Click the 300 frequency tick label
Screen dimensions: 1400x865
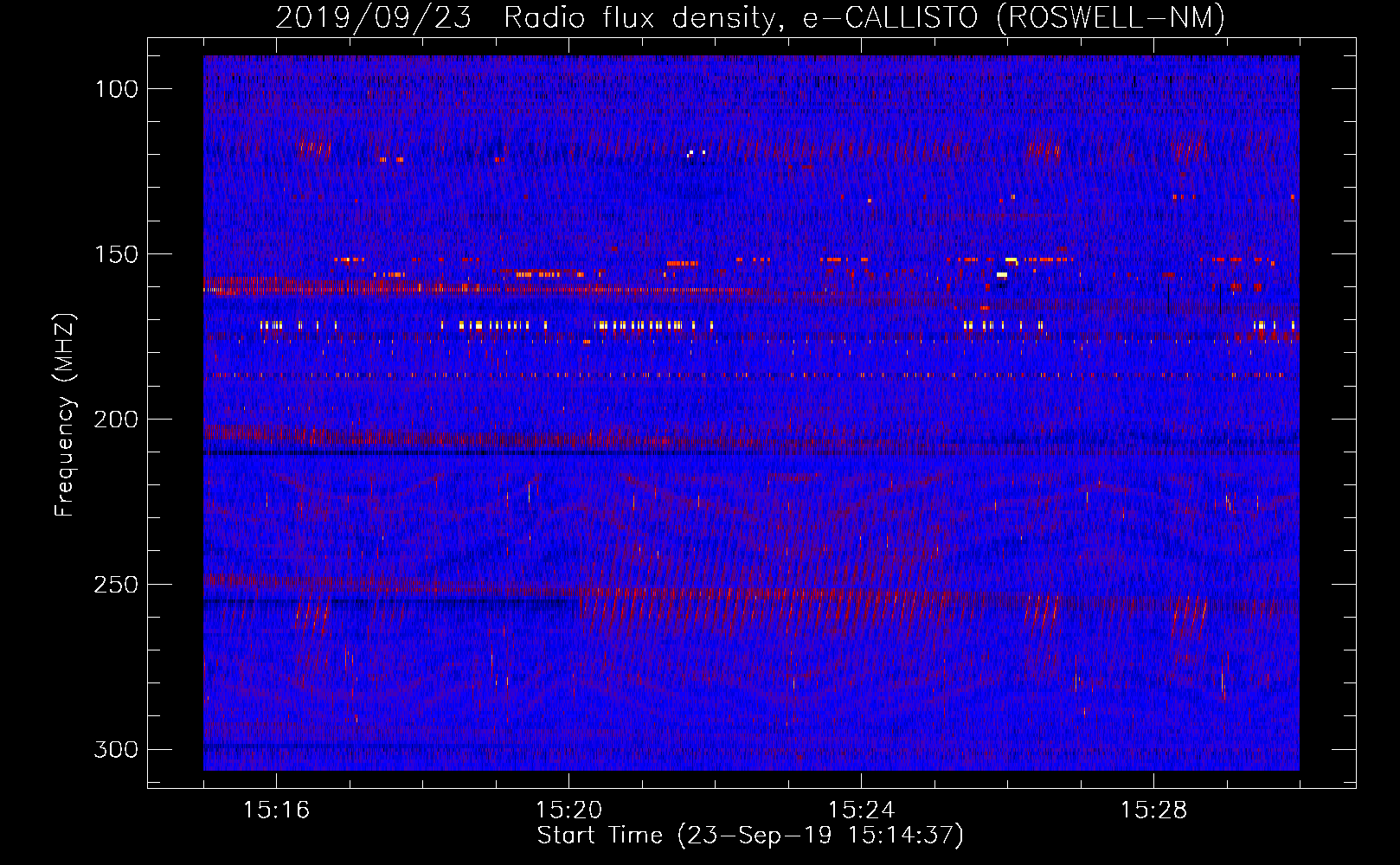click(116, 749)
